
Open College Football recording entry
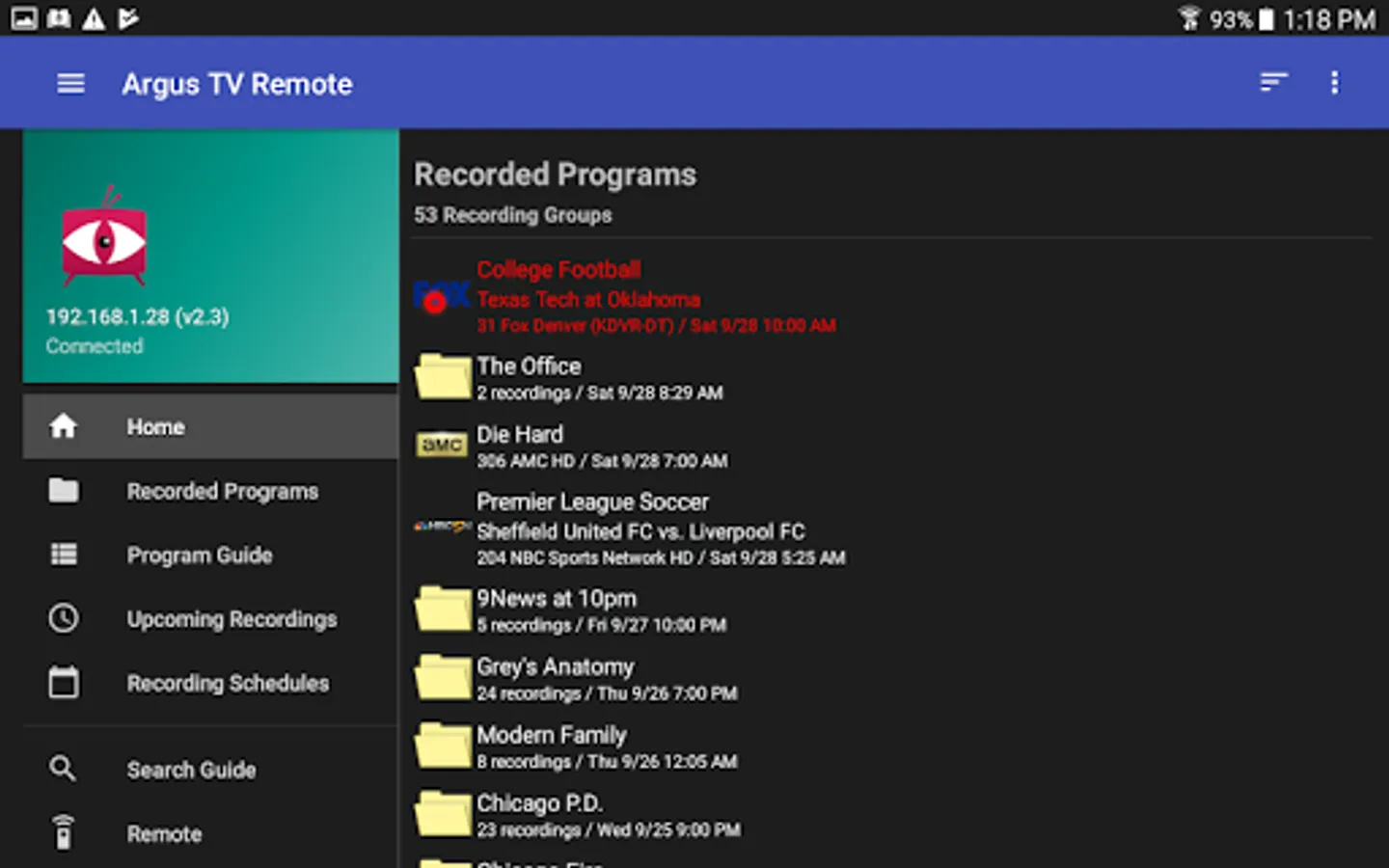(x=892, y=296)
